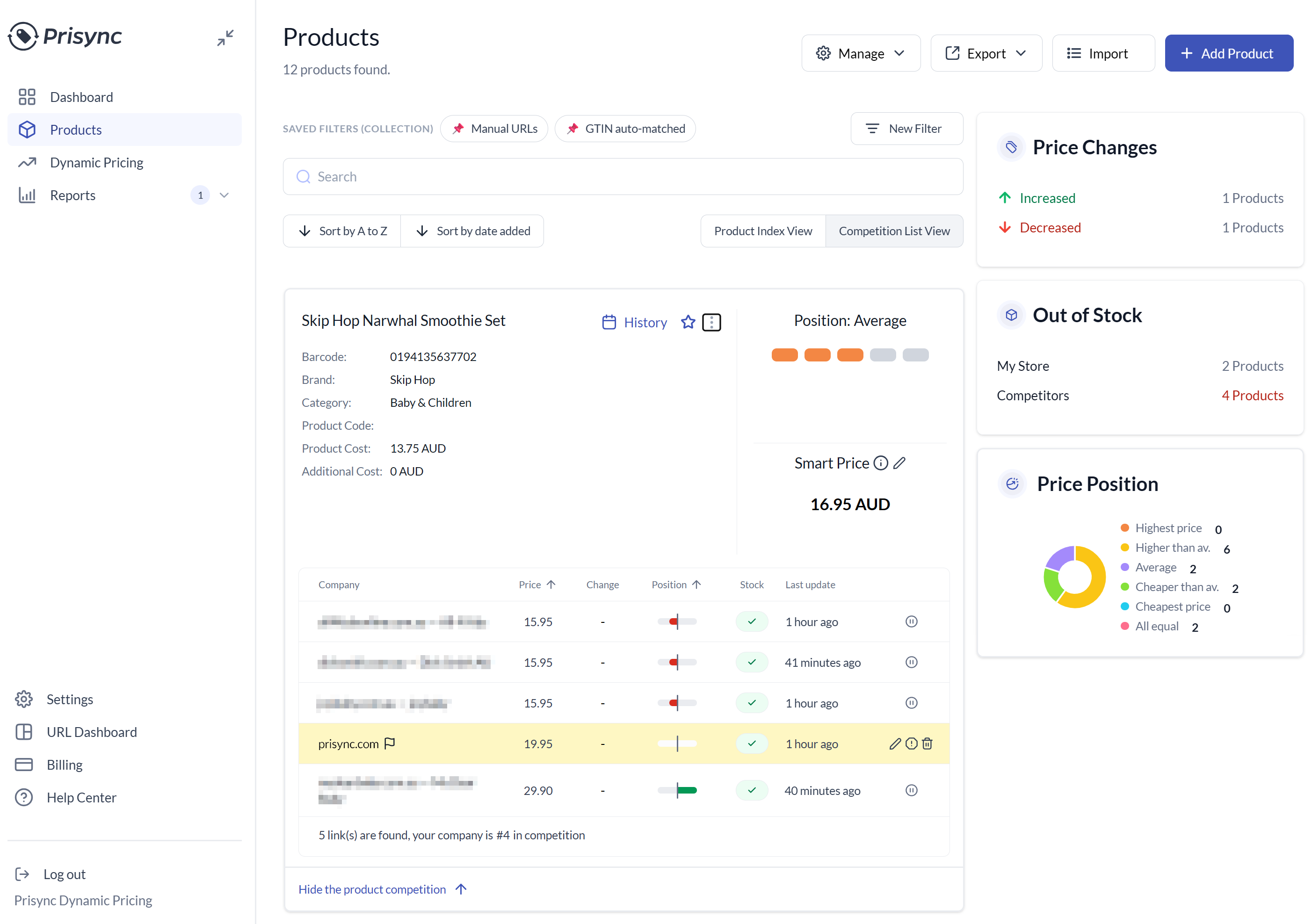Expand the Export dropdown
The width and height of the screenshot is (1312, 924).
point(986,53)
